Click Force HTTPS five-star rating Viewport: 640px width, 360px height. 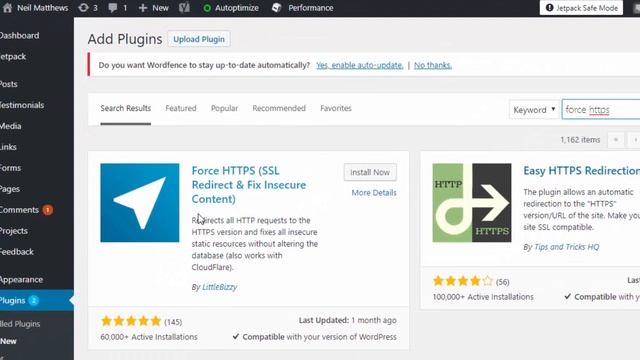pyautogui.click(x=131, y=321)
